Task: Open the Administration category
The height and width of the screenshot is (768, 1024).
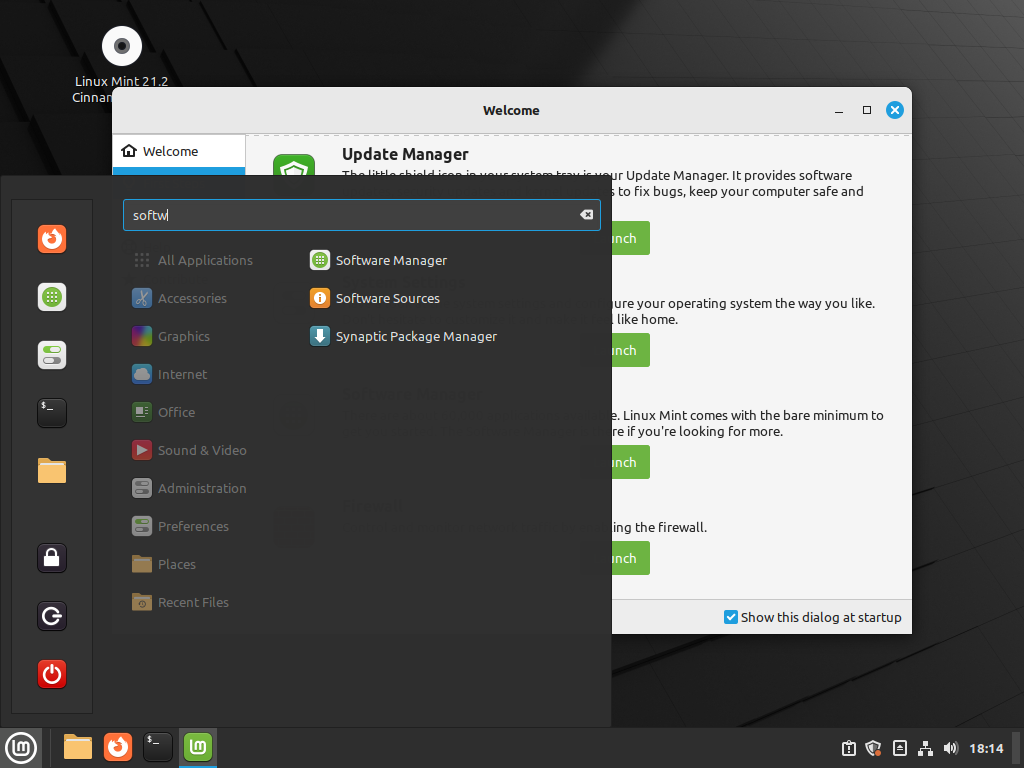Action: pos(202,488)
